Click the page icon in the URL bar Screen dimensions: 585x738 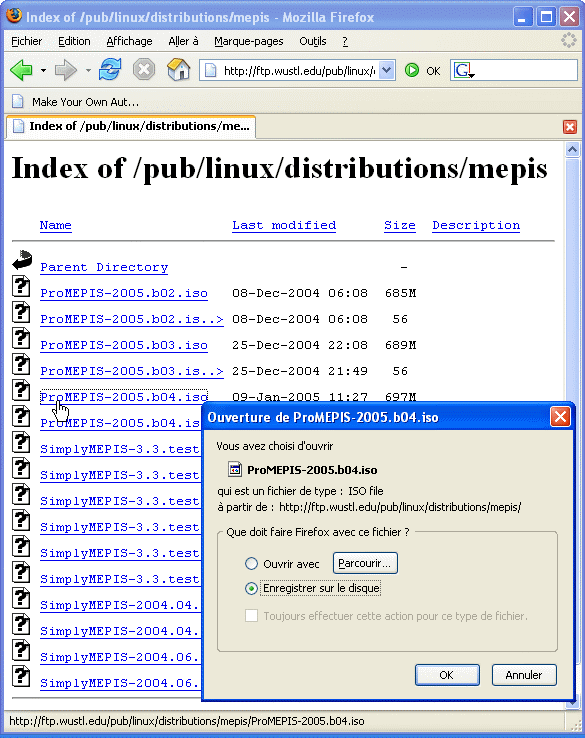click(210, 71)
